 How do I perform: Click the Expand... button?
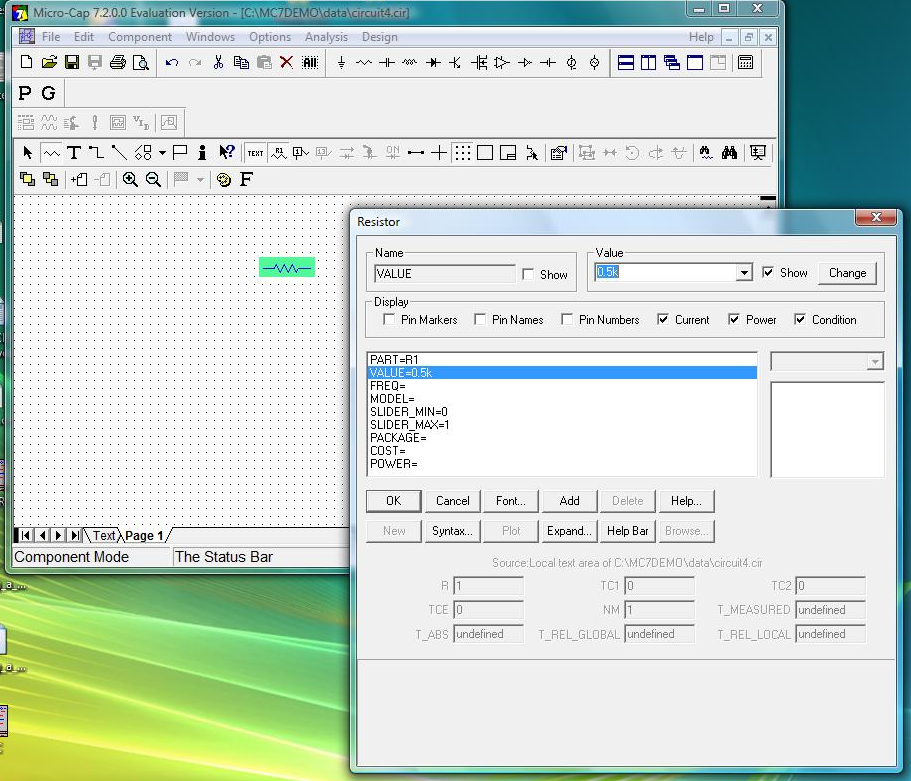[569, 531]
